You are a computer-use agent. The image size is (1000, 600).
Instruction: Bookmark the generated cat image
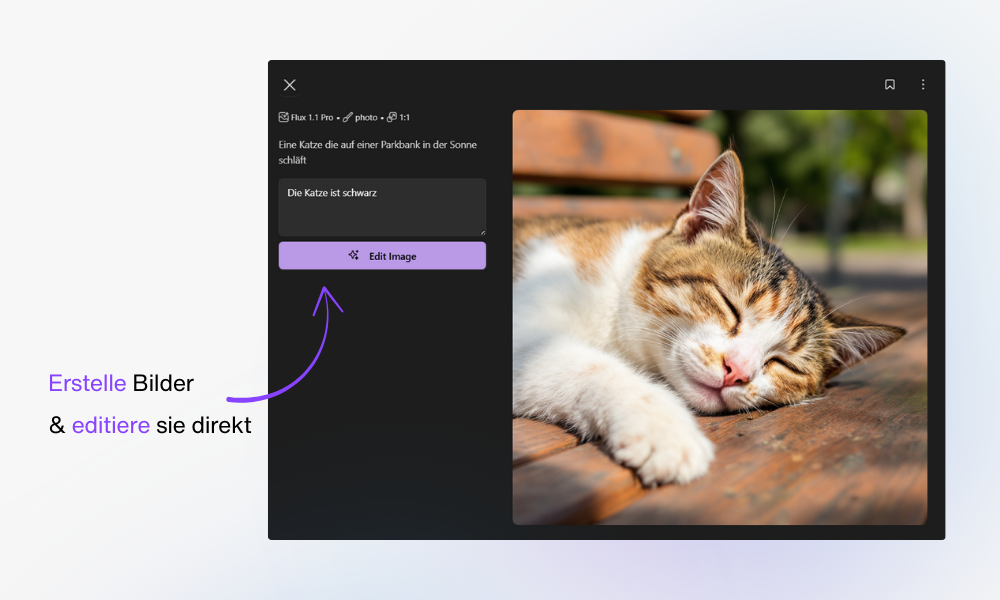[x=890, y=84]
